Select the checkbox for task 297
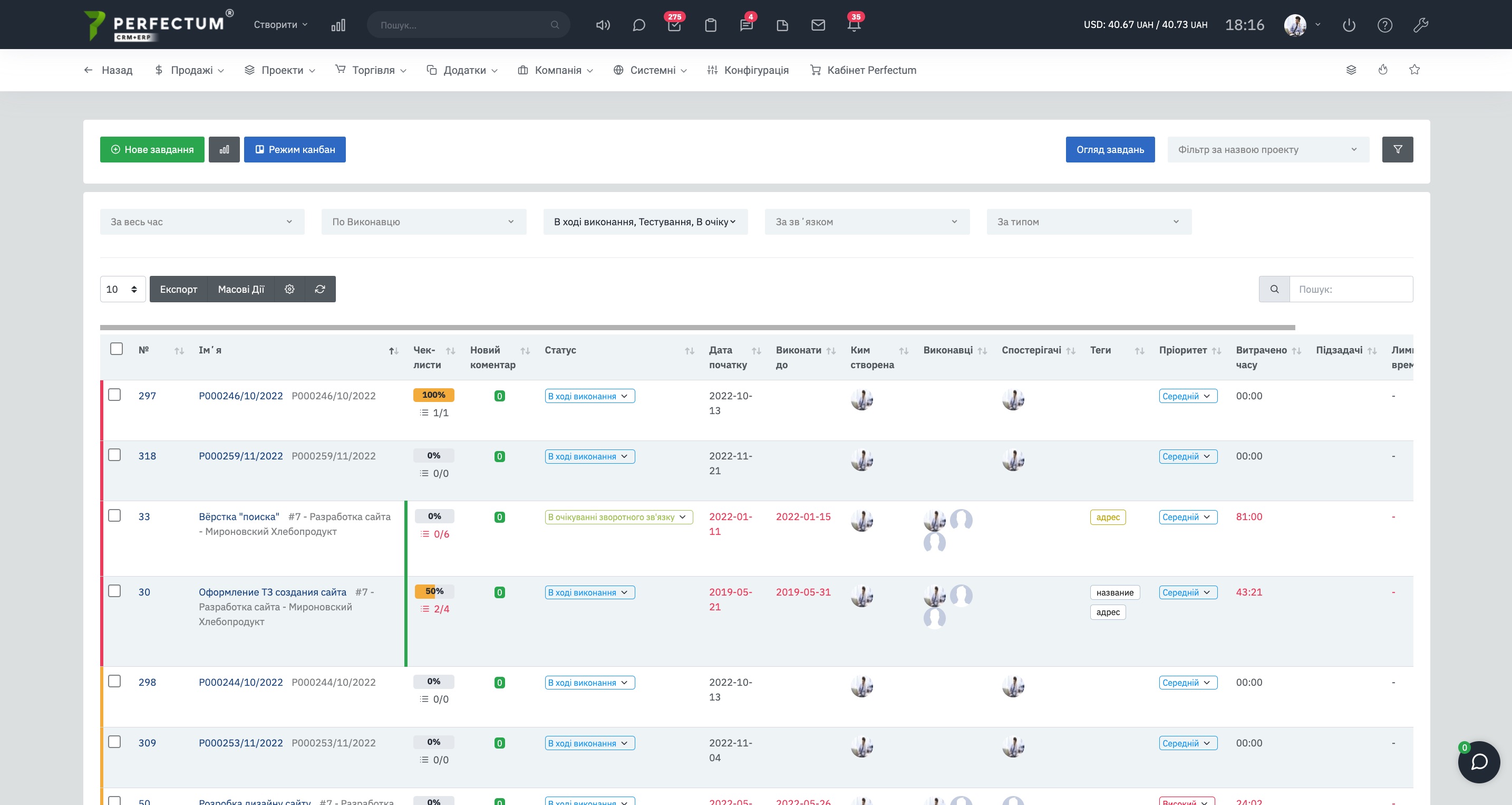 (114, 395)
